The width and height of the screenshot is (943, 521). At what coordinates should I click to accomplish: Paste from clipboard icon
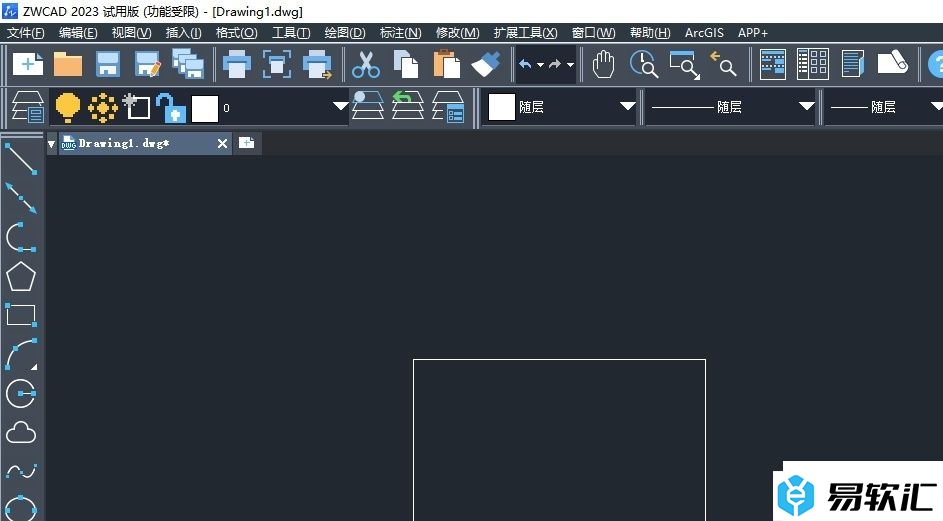(446, 64)
